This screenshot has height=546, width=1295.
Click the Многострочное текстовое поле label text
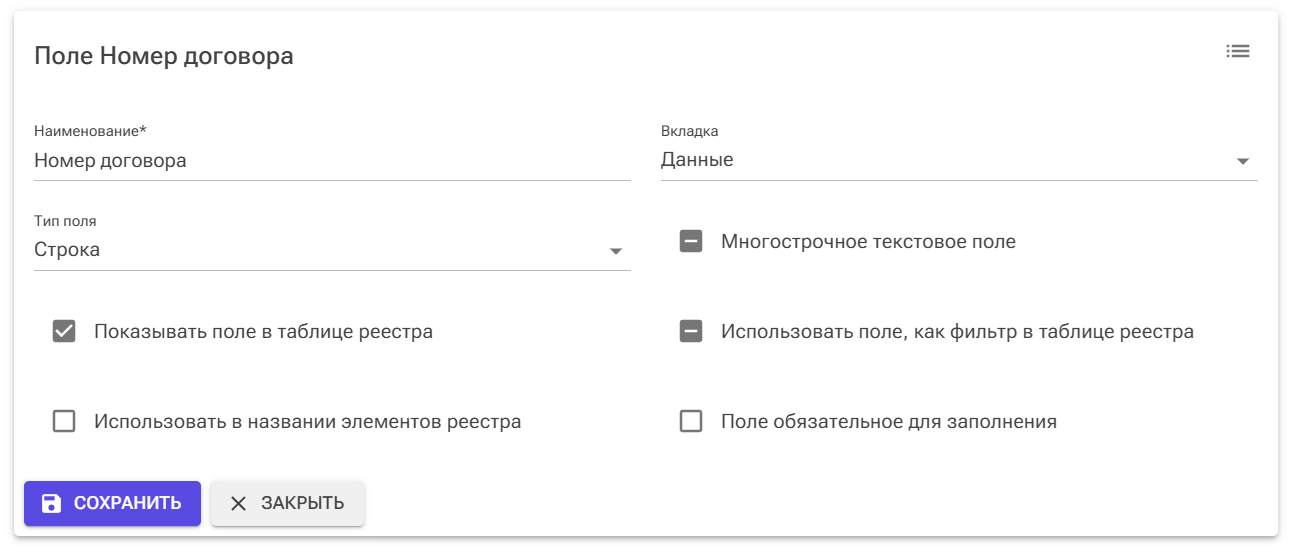point(868,241)
